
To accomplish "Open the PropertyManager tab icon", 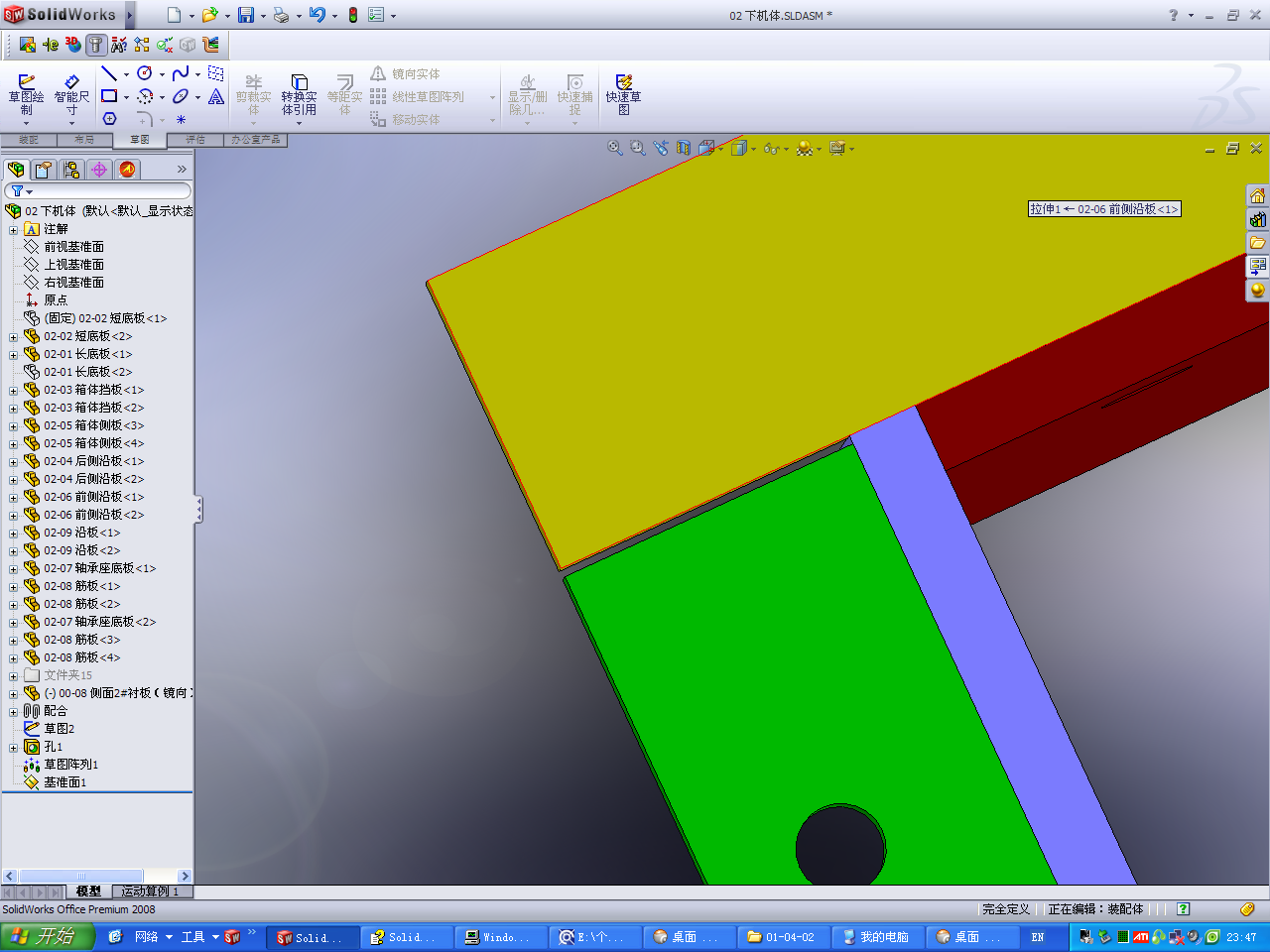I will pos(44,170).
